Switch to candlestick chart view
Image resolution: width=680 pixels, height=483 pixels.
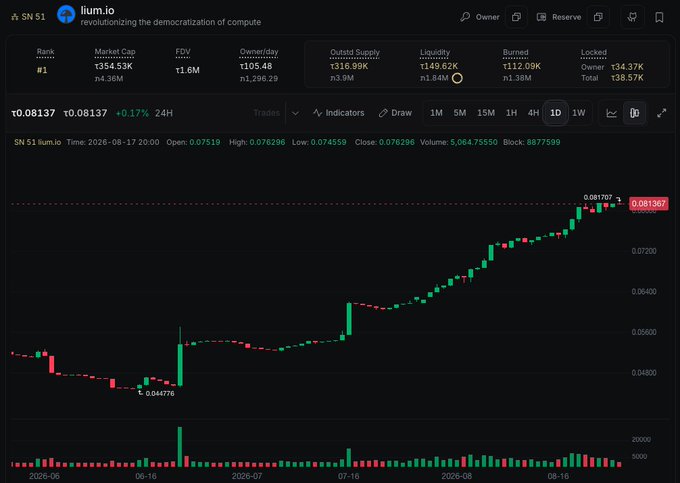pos(634,113)
